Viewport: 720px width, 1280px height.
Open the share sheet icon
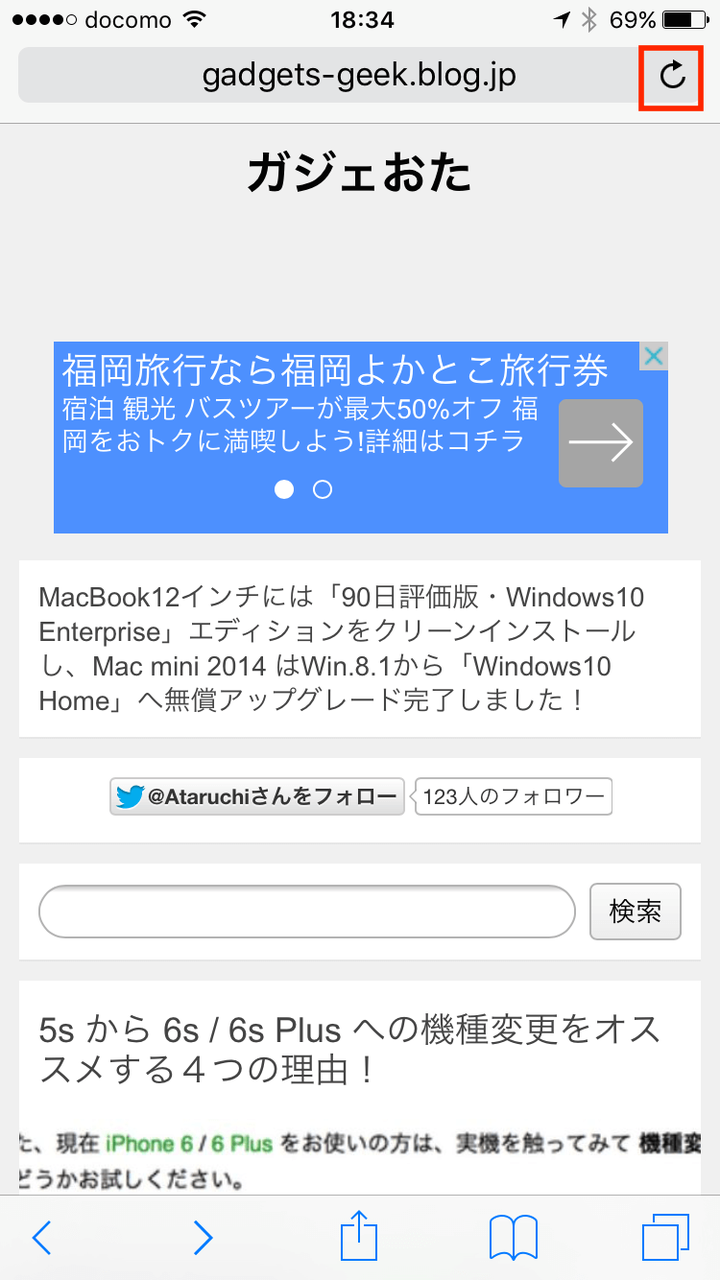point(359,1235)
